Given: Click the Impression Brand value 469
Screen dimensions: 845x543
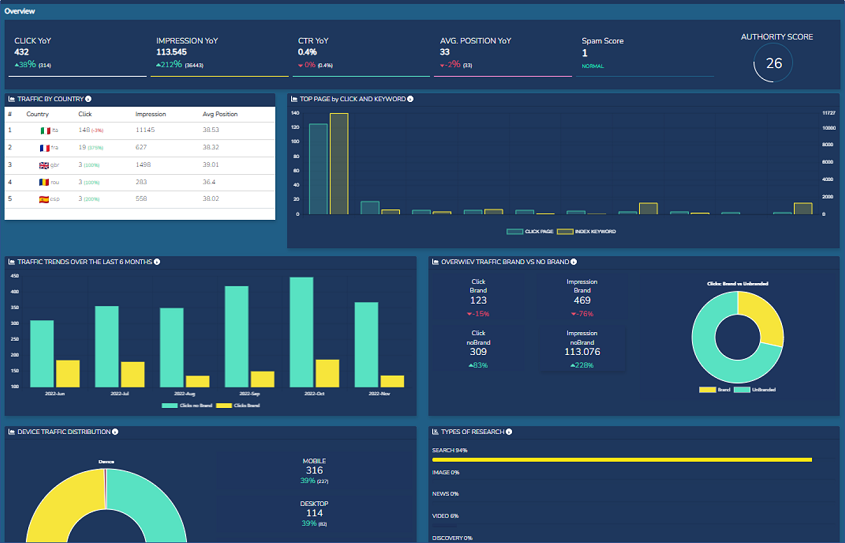Looking at the screenshot, I should (x=582, y=301).
